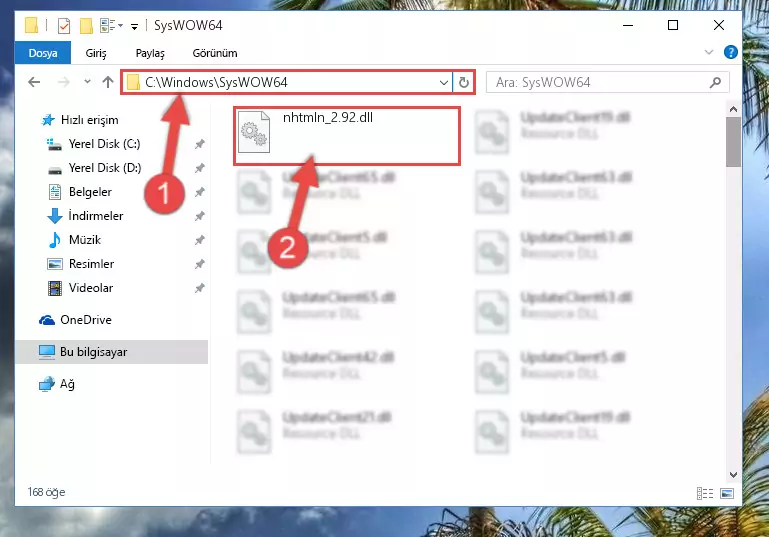Open Help with the blue question mark icon
The height and width of the screenshot is (537, 769).
[x=730, y=52]
